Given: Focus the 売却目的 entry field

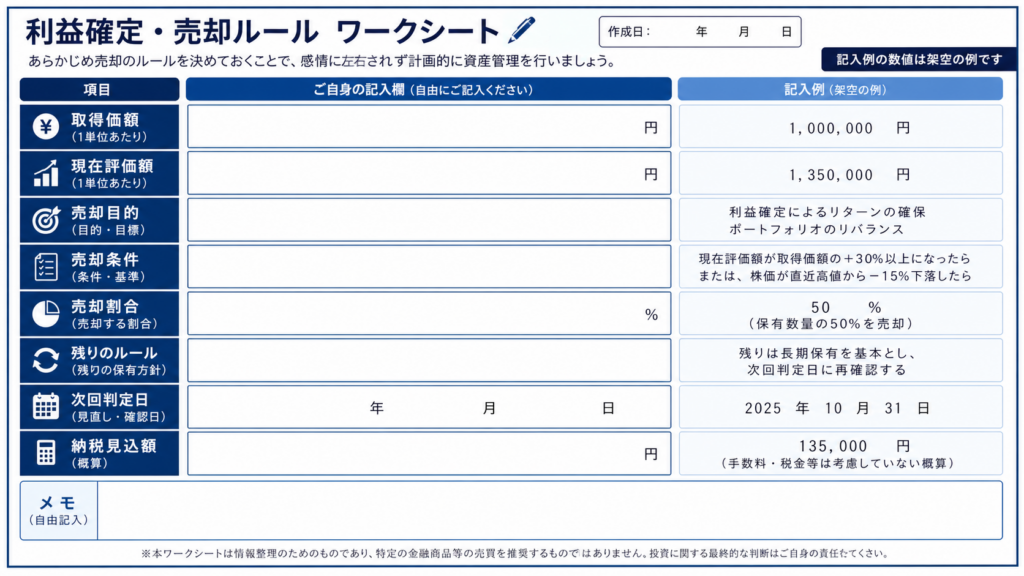Looking at the screenshot, I should [x=429, y=221].
